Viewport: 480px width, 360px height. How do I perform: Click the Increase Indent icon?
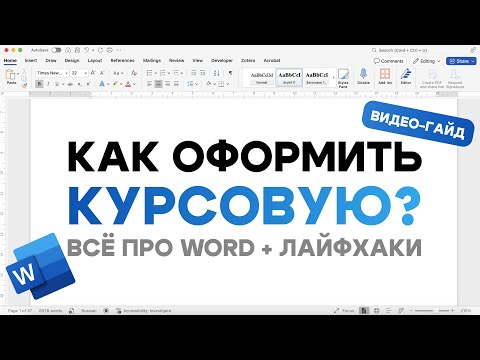tap(202, 73)
